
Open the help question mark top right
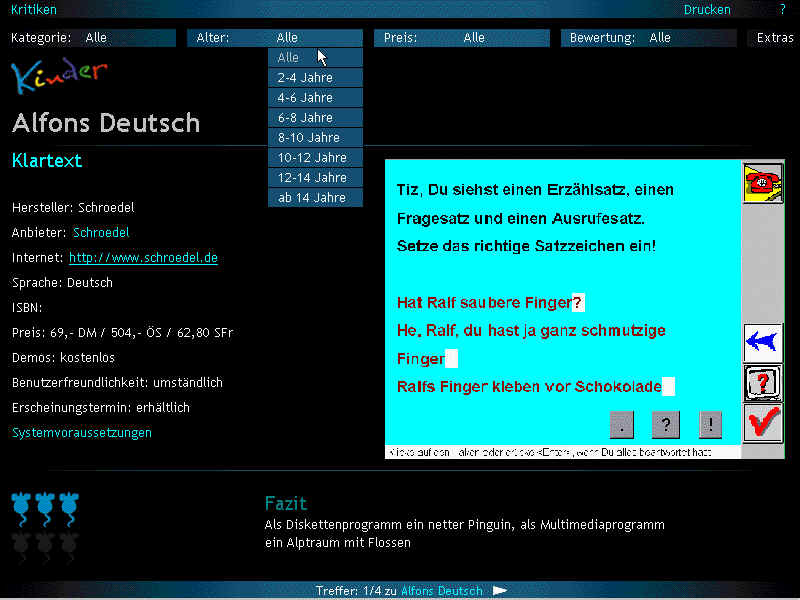(783, 10)
